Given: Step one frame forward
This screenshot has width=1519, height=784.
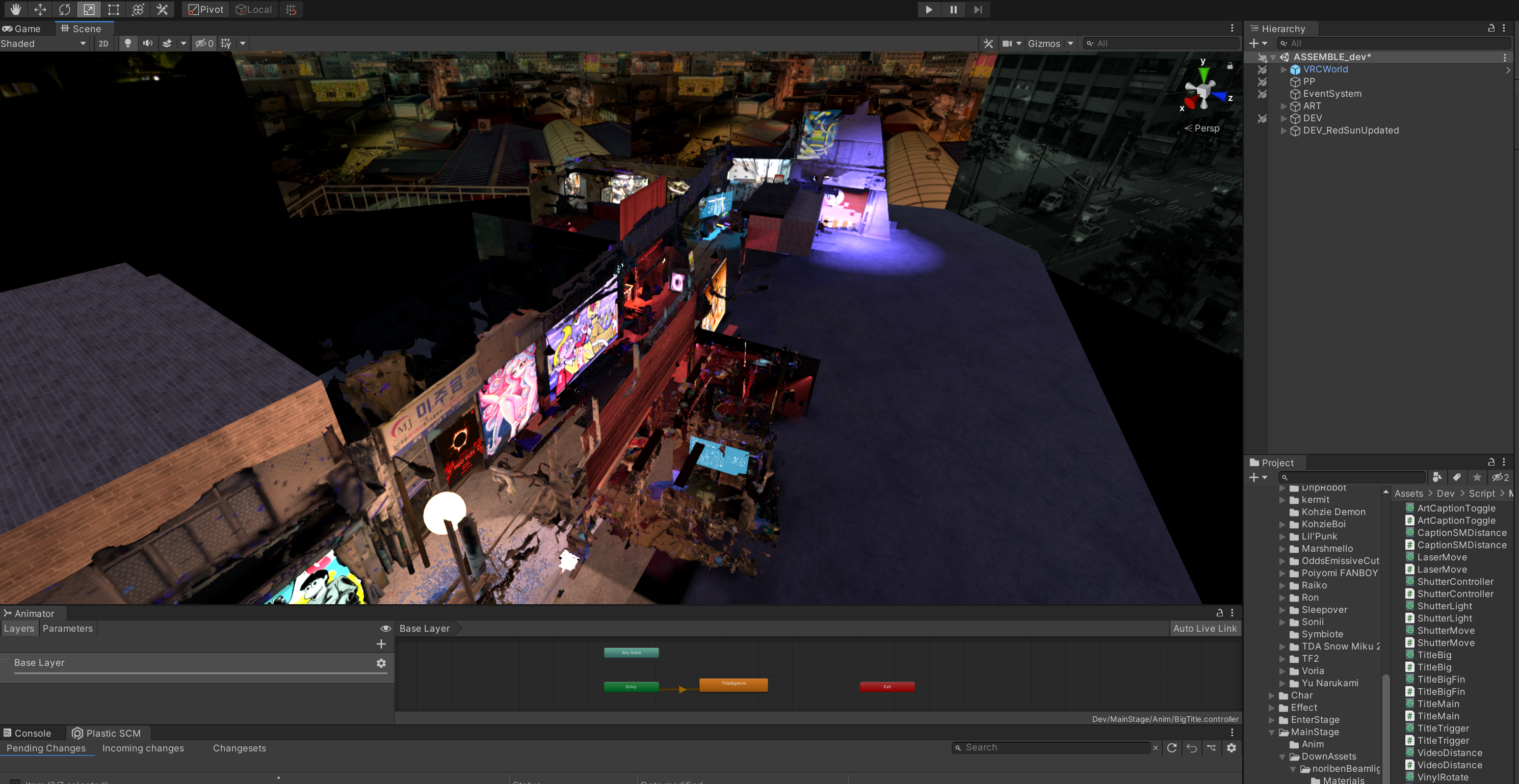Looking at the screenshot, I should 978,10.
